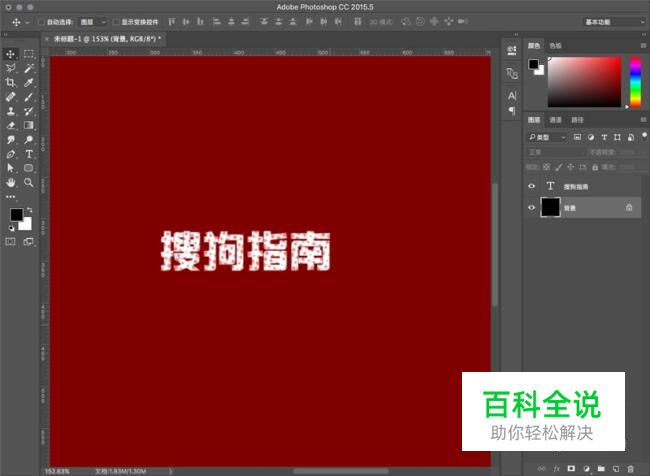This screenshot has height=476, width=650.
Task: Select the Lasso tool
Action: (10, 68)
